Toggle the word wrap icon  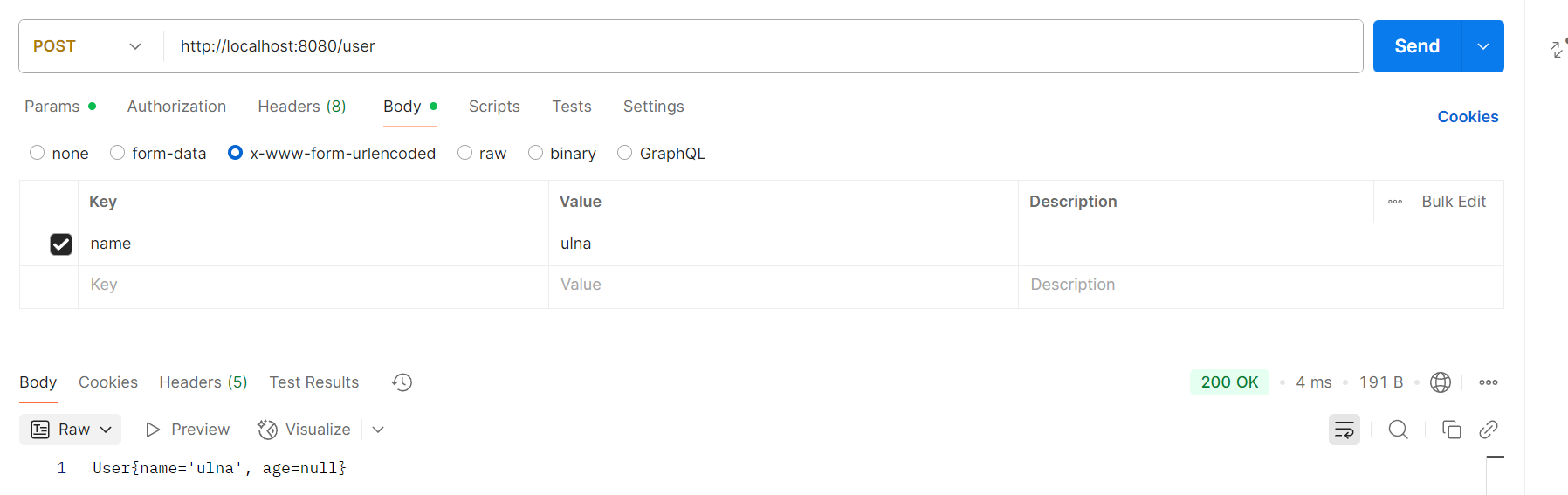point(1344,430)
